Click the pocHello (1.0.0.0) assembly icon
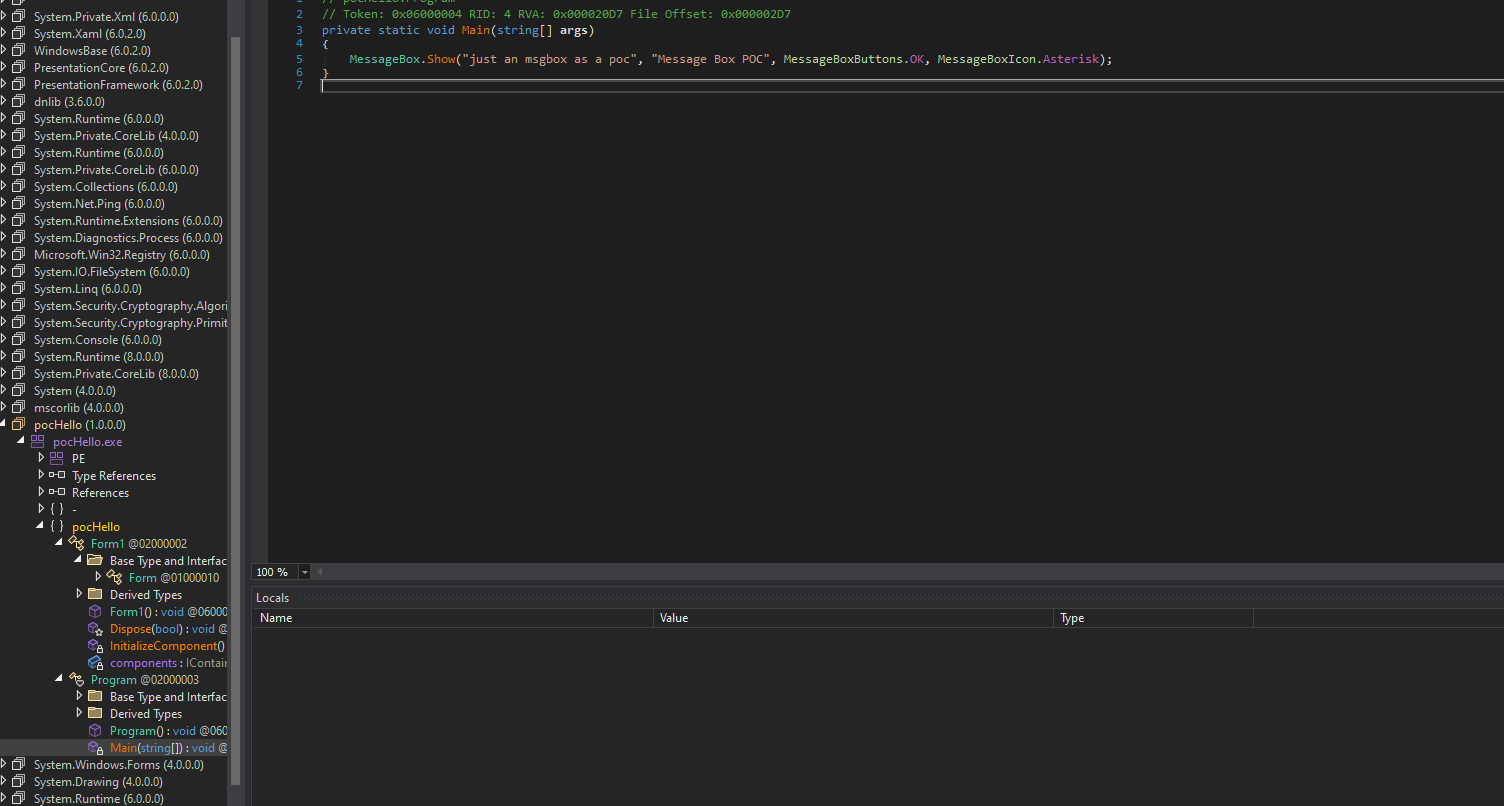This screenshot has height=806, width=1504. (x=19, y=425)
